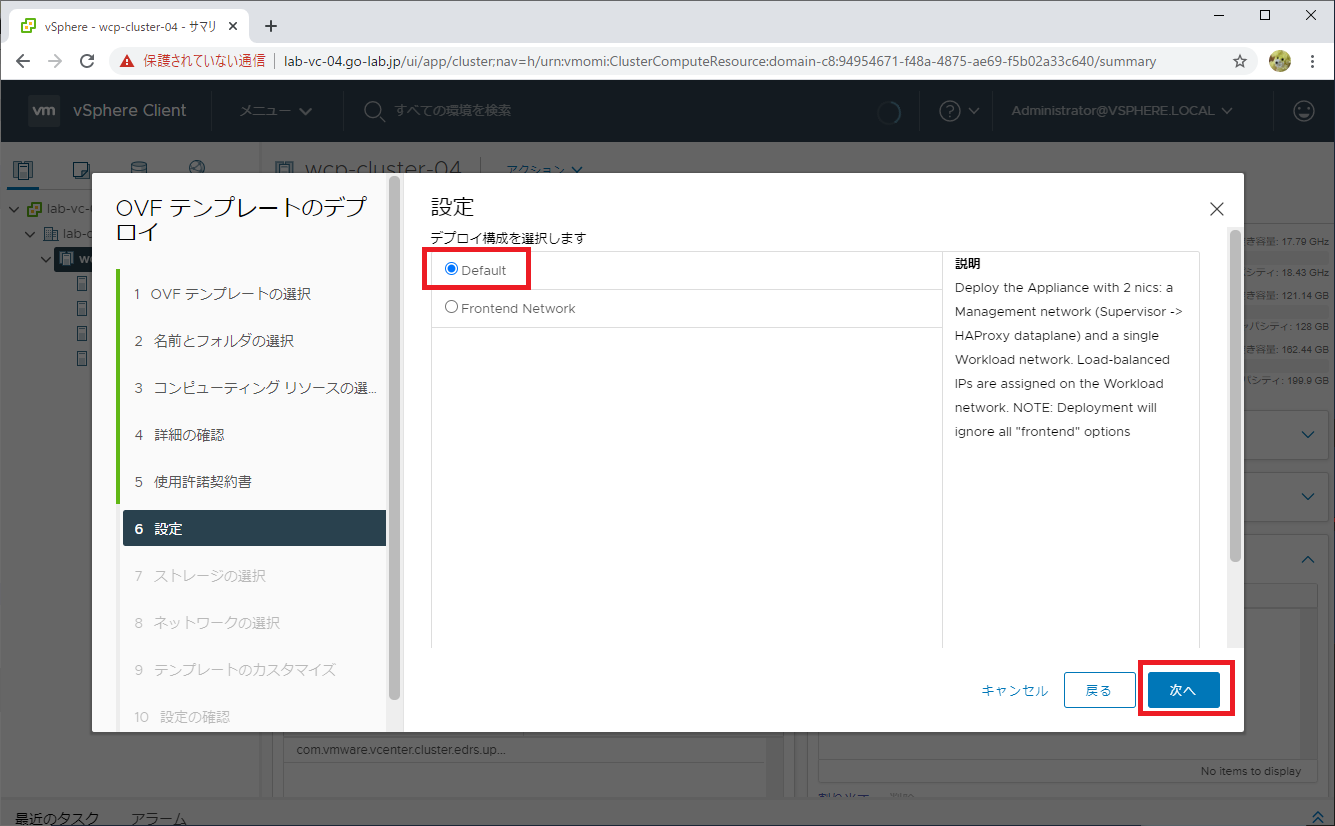Click the 次へ (Next) button
The image size is (1335, 826).
(1183, 690)
